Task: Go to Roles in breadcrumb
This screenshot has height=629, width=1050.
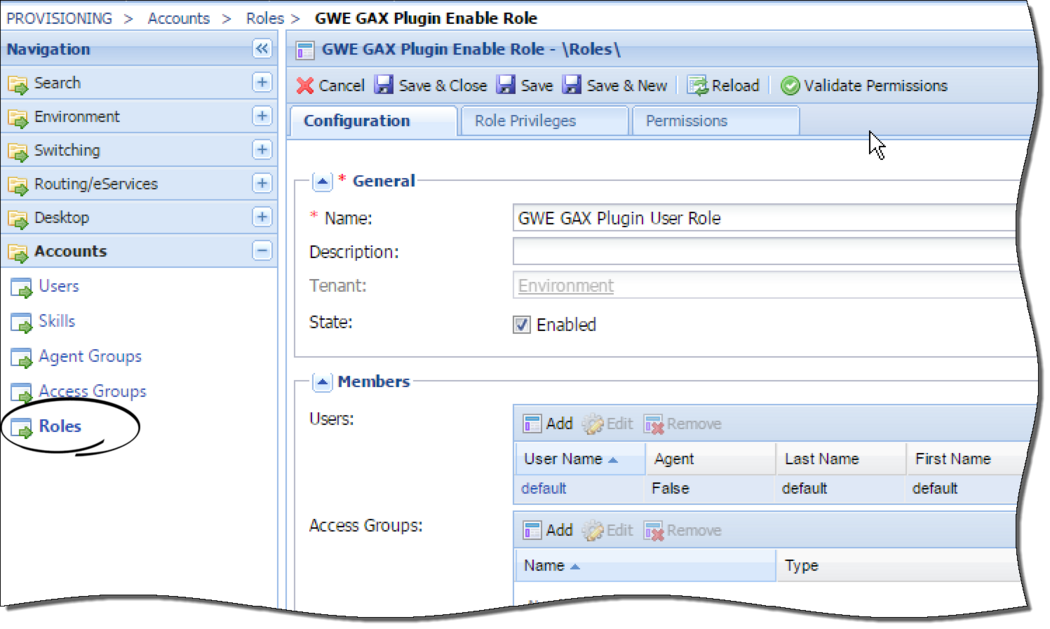Action: tap(265, 18)
